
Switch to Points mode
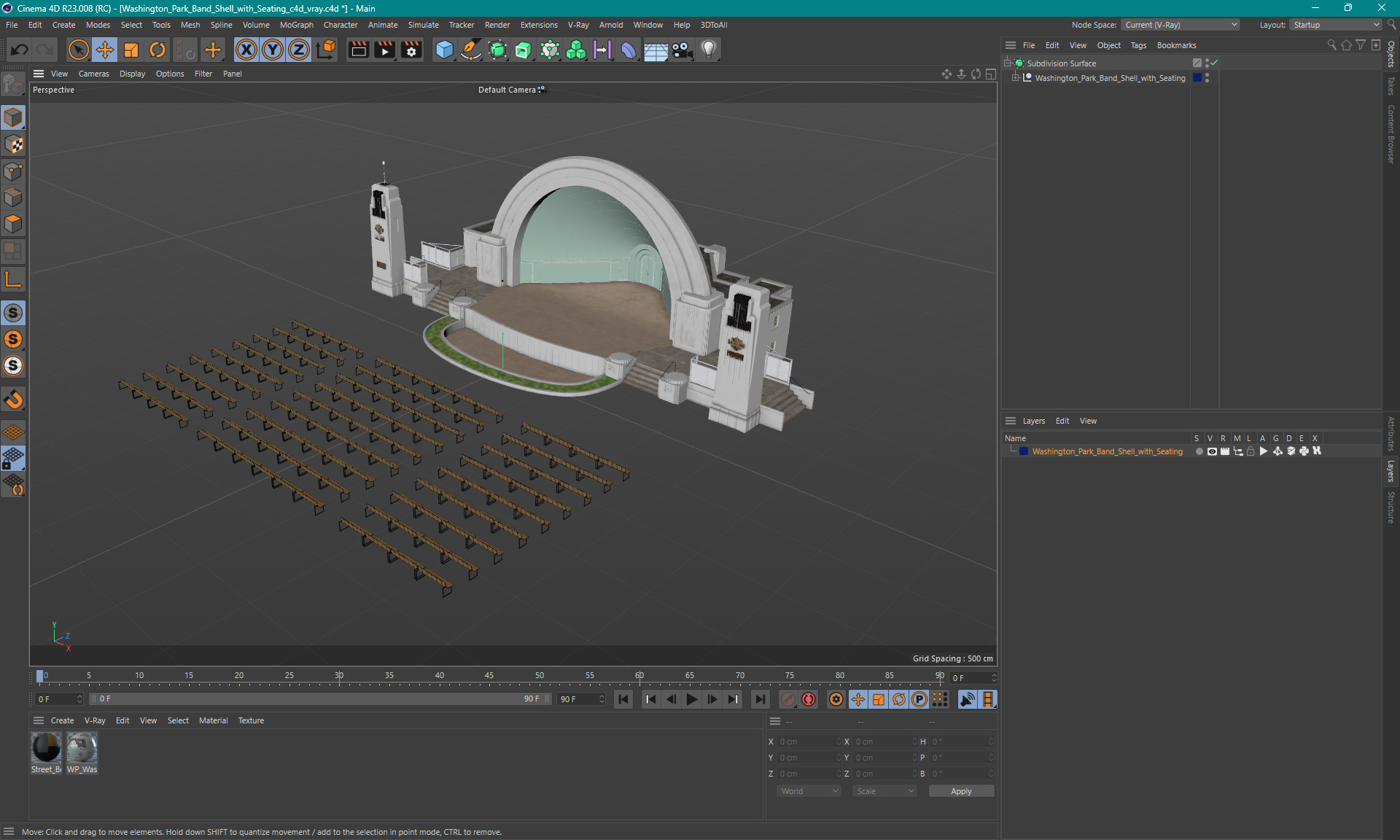(x=13, y=171)
